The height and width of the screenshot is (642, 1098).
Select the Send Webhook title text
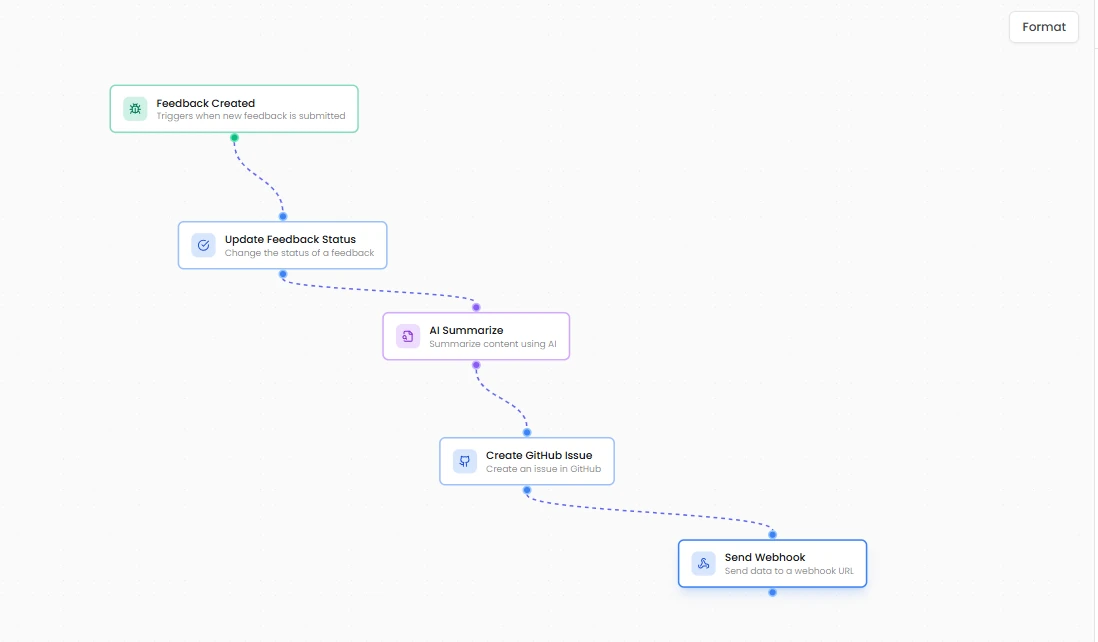tap(765, 557)
